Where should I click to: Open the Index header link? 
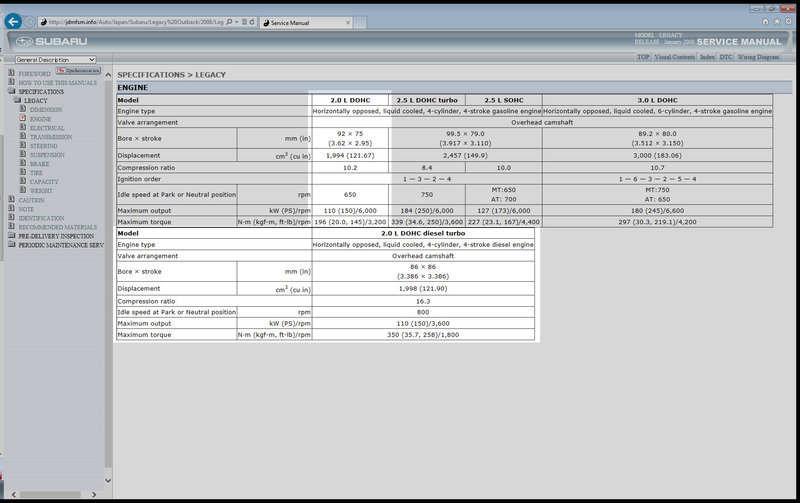[x=707, y=57]
